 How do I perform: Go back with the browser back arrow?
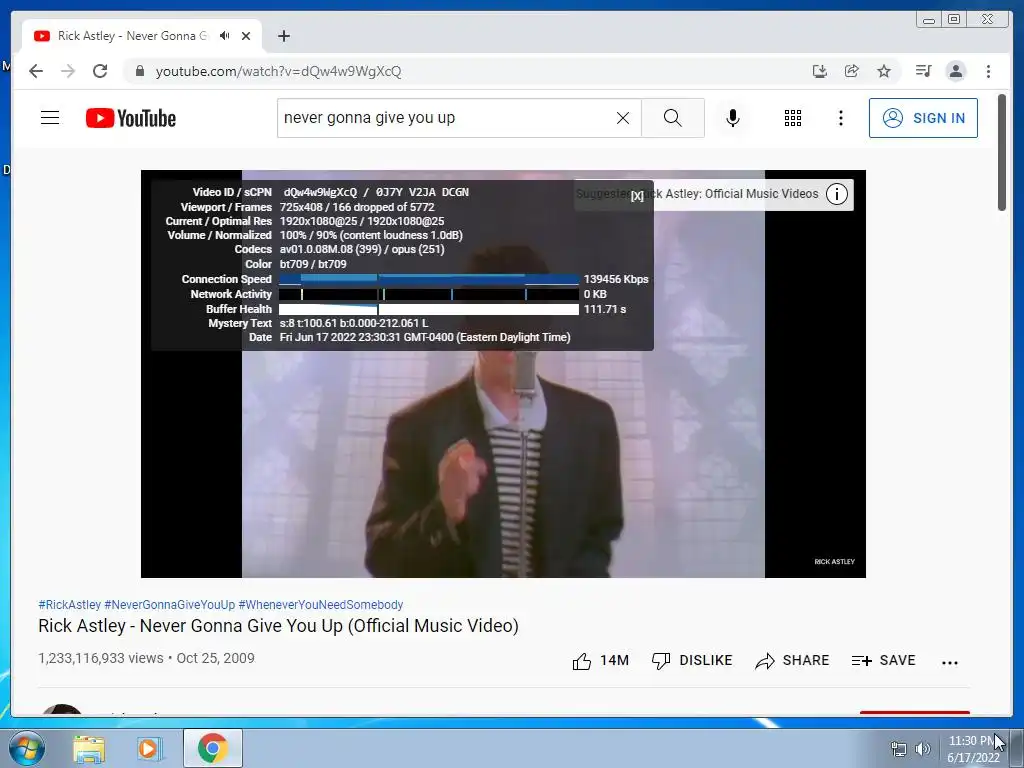coord(36,71)
